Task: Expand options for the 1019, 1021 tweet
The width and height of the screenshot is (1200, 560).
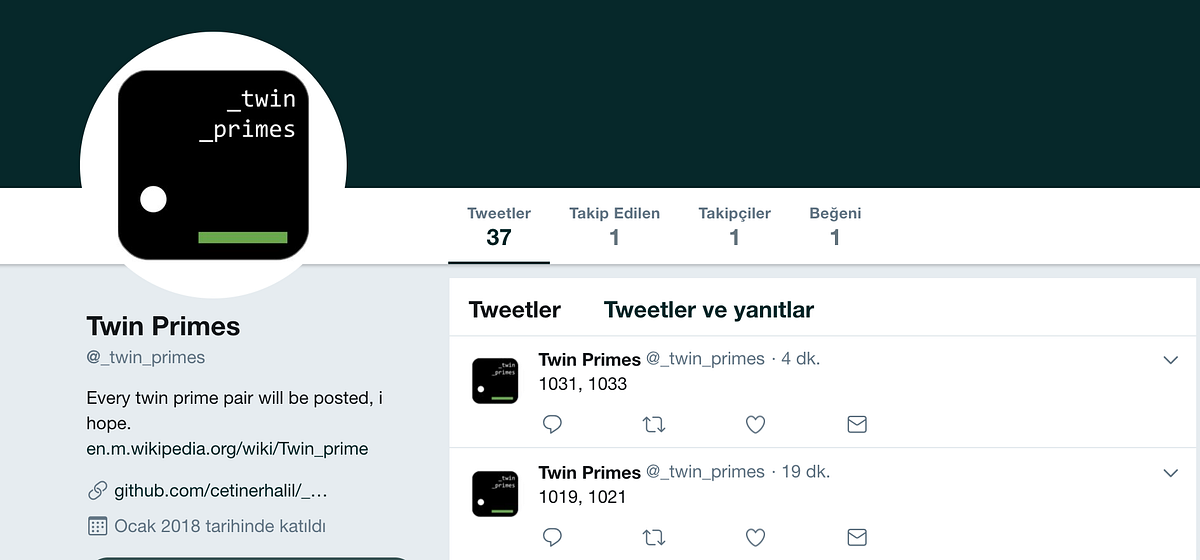Action: tap(1171, 472)
